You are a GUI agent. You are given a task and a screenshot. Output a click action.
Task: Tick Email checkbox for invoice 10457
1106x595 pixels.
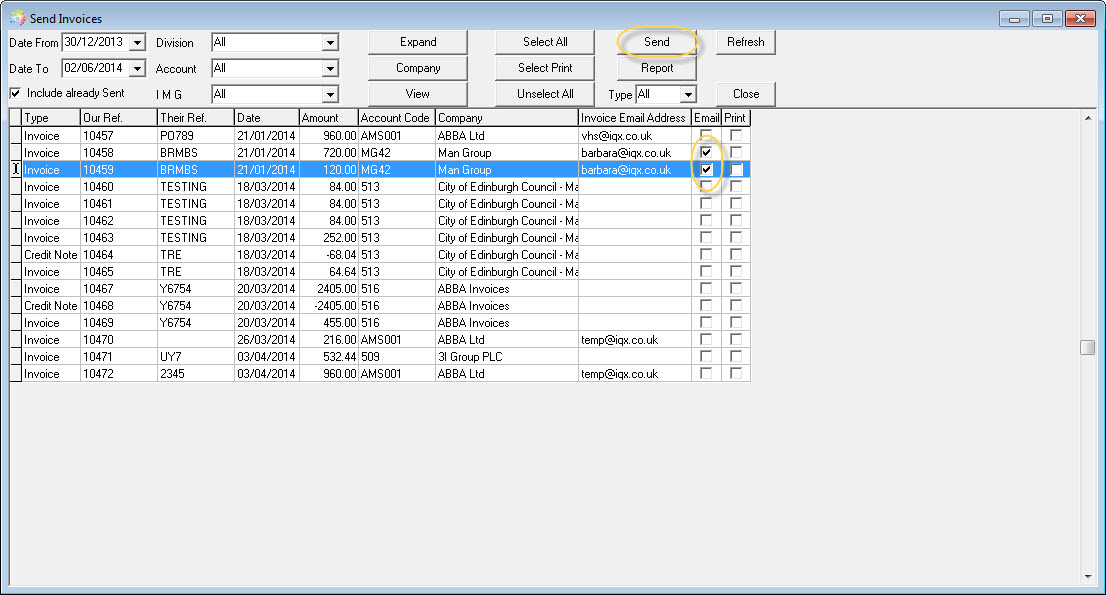click(x=706, y=135)
